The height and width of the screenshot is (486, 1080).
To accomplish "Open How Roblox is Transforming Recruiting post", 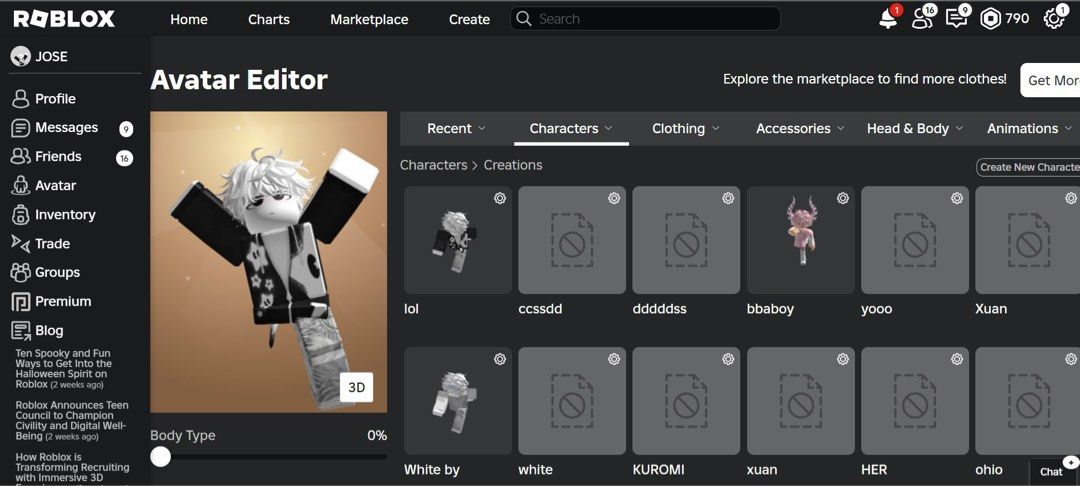I will coord(72,467).
